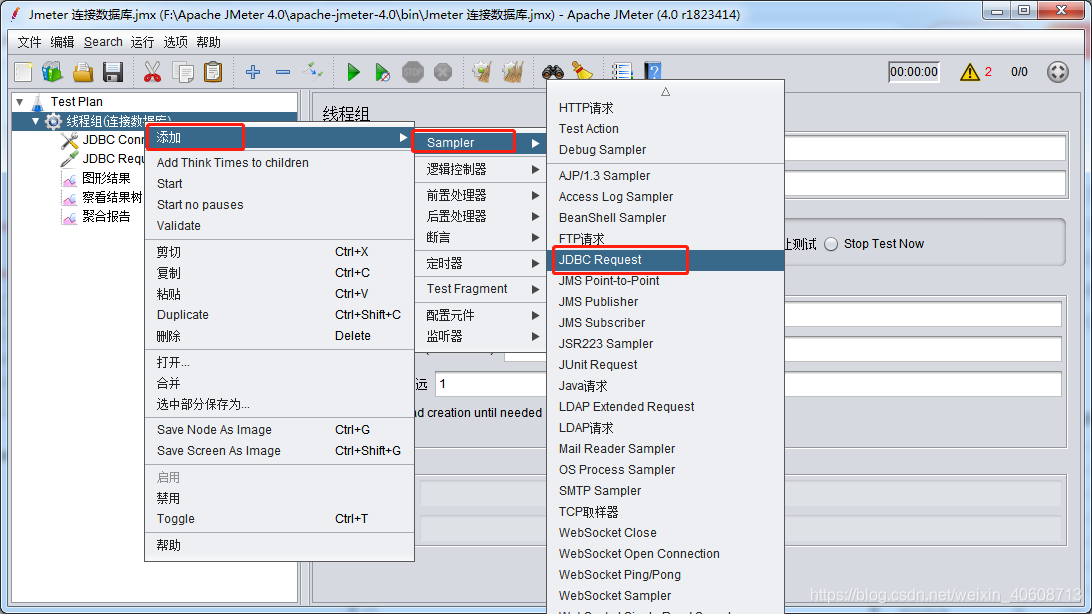This screenshot has height=614, width=1092.
Task: Open the Templates toolbar icon
Action: (x=52, y=72)
